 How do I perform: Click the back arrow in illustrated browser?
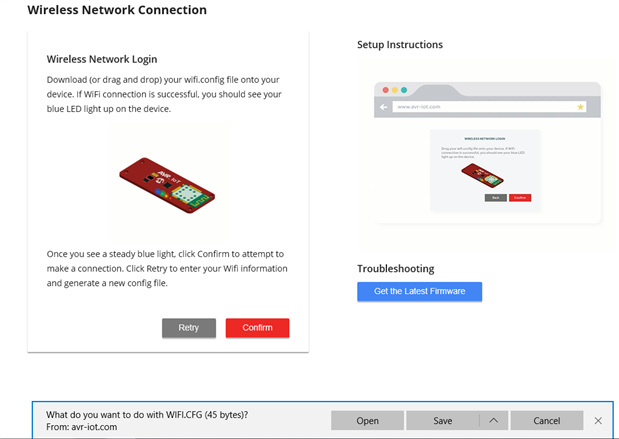(384, 106)
